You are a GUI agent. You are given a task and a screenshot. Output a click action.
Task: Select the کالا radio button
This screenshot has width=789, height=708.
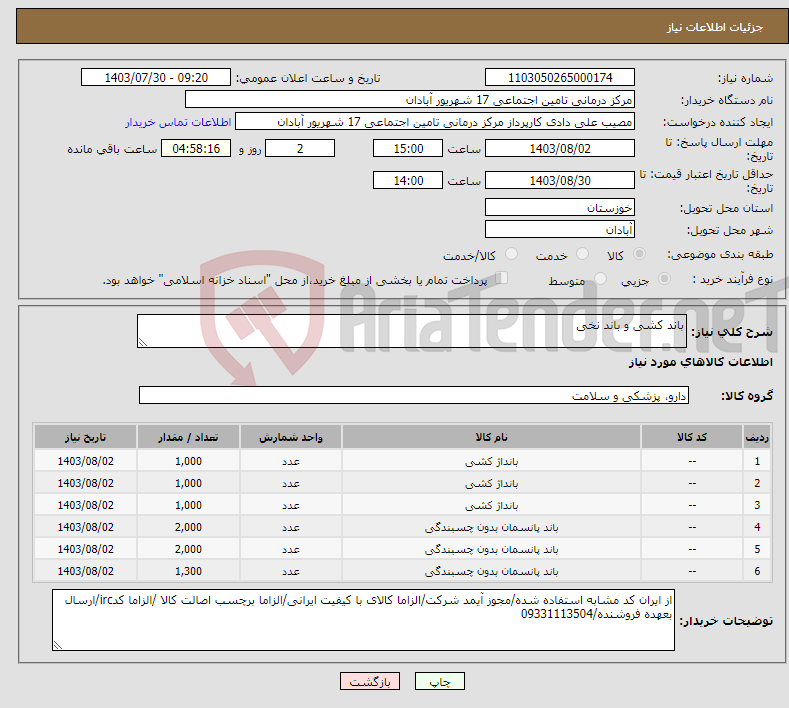coord(639,254)
